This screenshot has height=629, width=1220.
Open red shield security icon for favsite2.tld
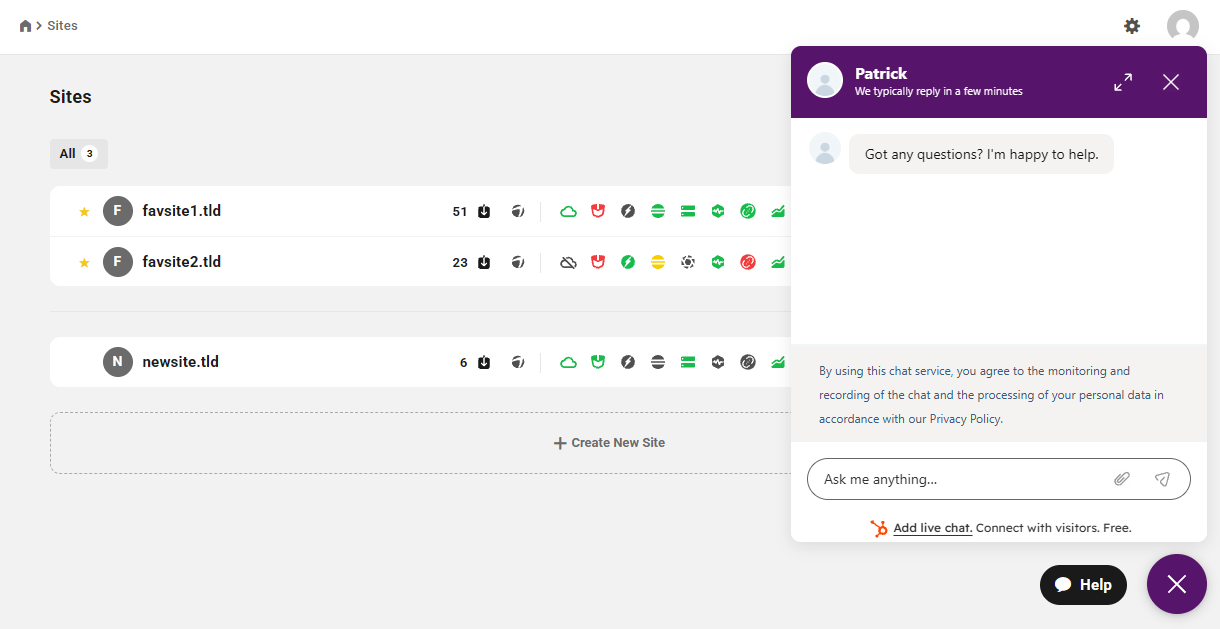[598, 262]
